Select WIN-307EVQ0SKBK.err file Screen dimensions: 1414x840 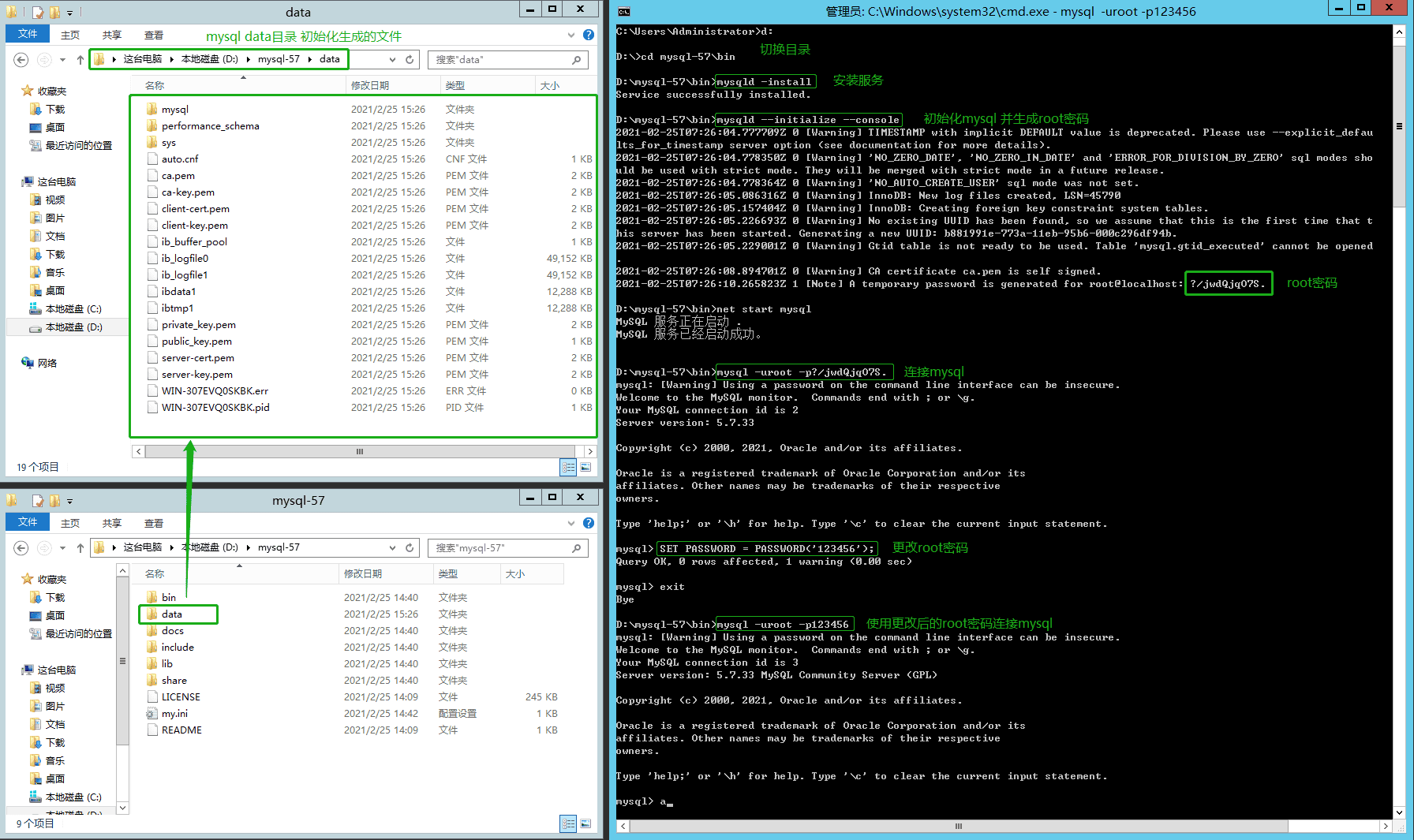pos(208,391)
